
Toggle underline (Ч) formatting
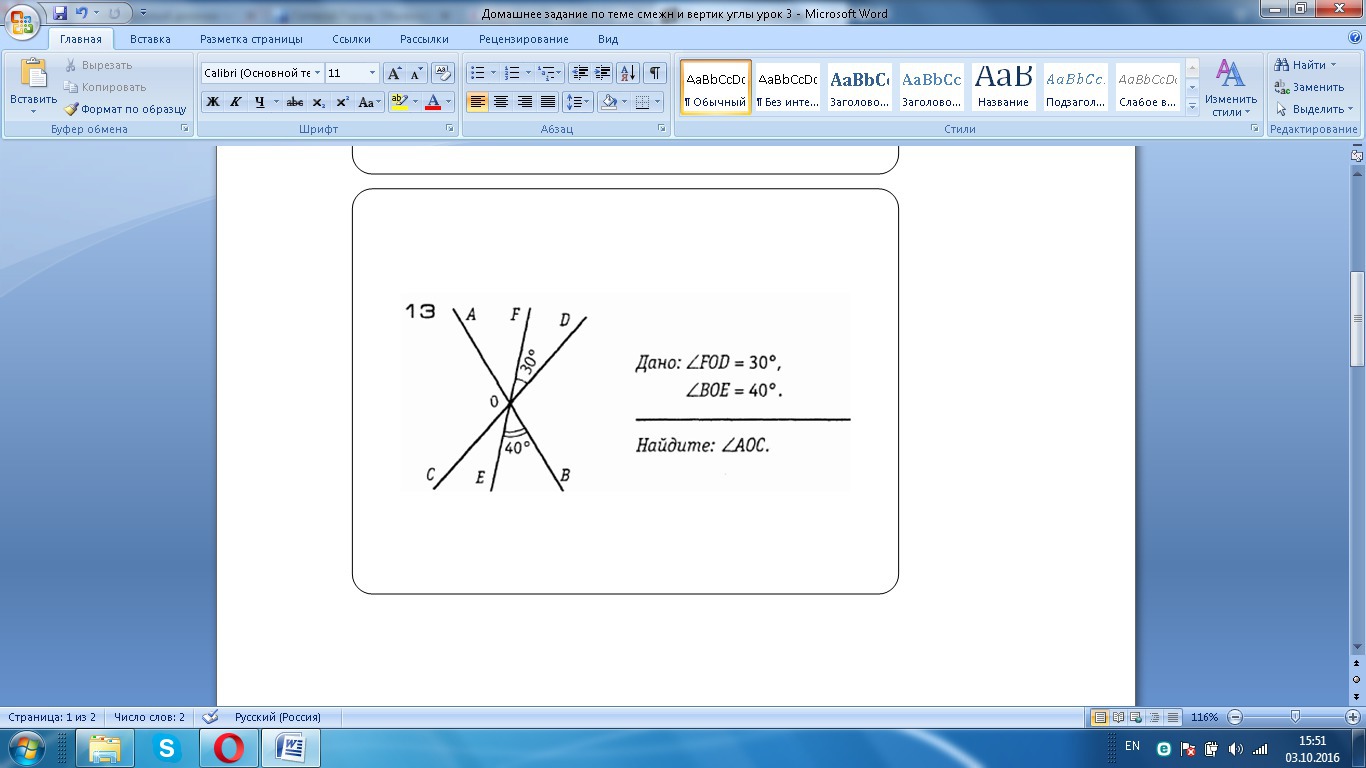[x=260, y=102]
